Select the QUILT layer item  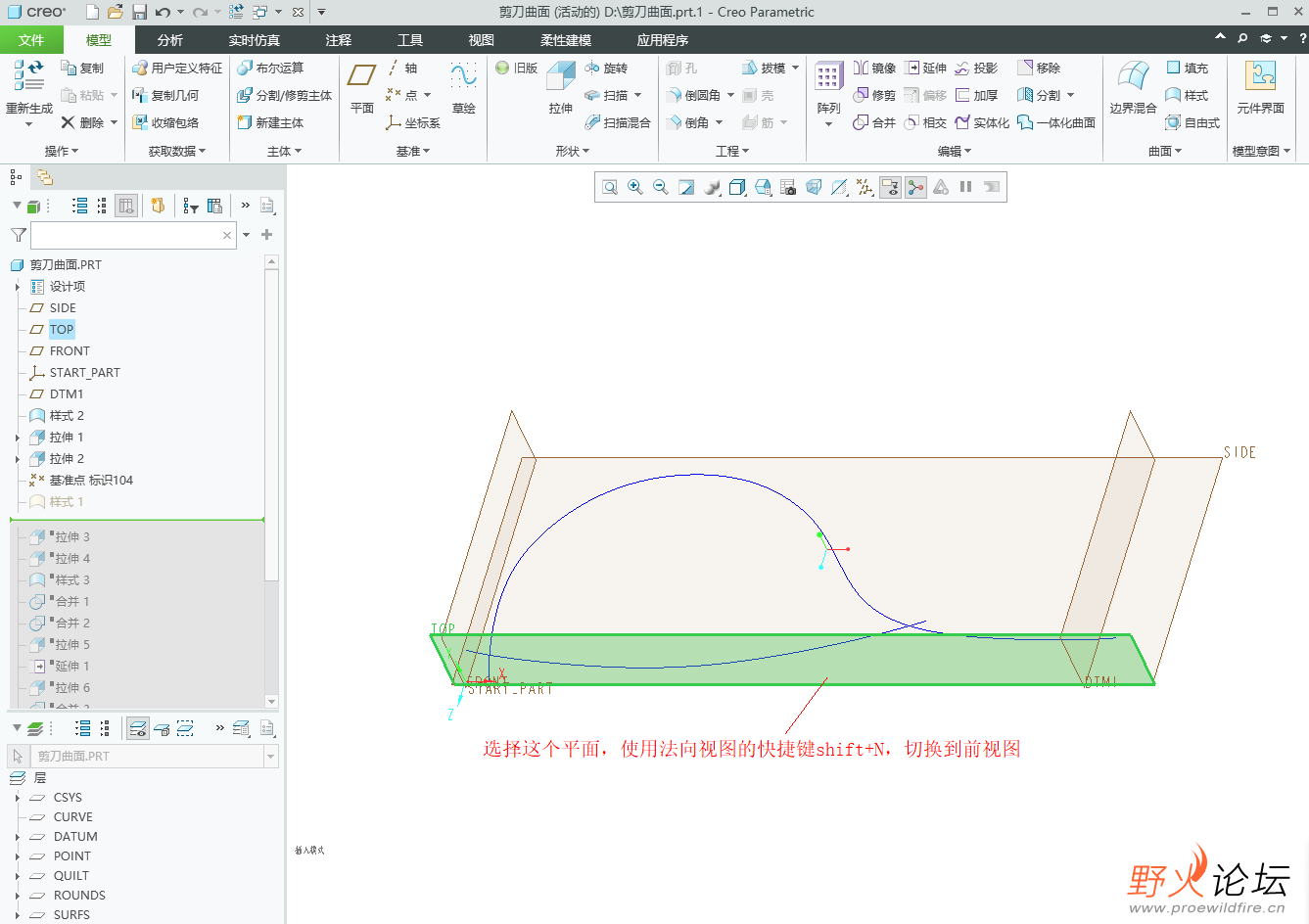click(71, 876)
